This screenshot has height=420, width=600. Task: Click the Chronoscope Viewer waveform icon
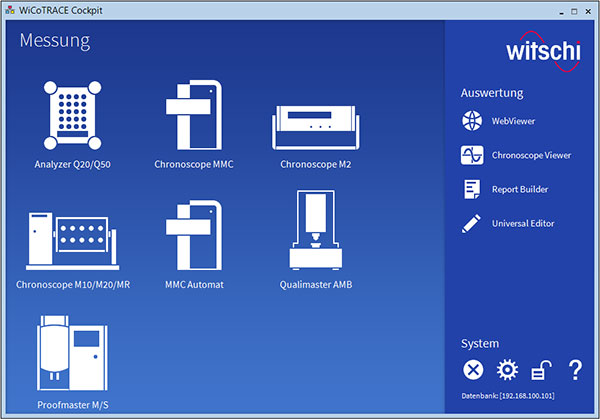click(472, 155)
